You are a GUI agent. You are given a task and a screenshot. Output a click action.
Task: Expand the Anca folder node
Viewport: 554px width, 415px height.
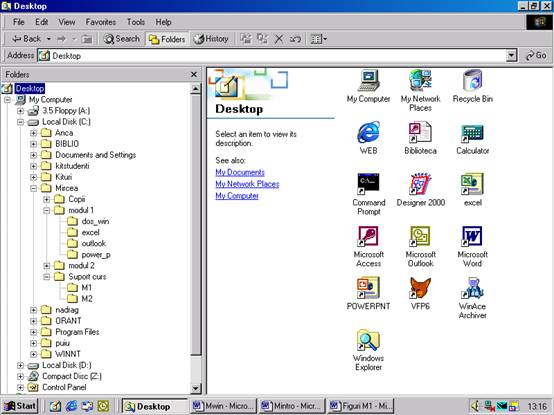34,133
